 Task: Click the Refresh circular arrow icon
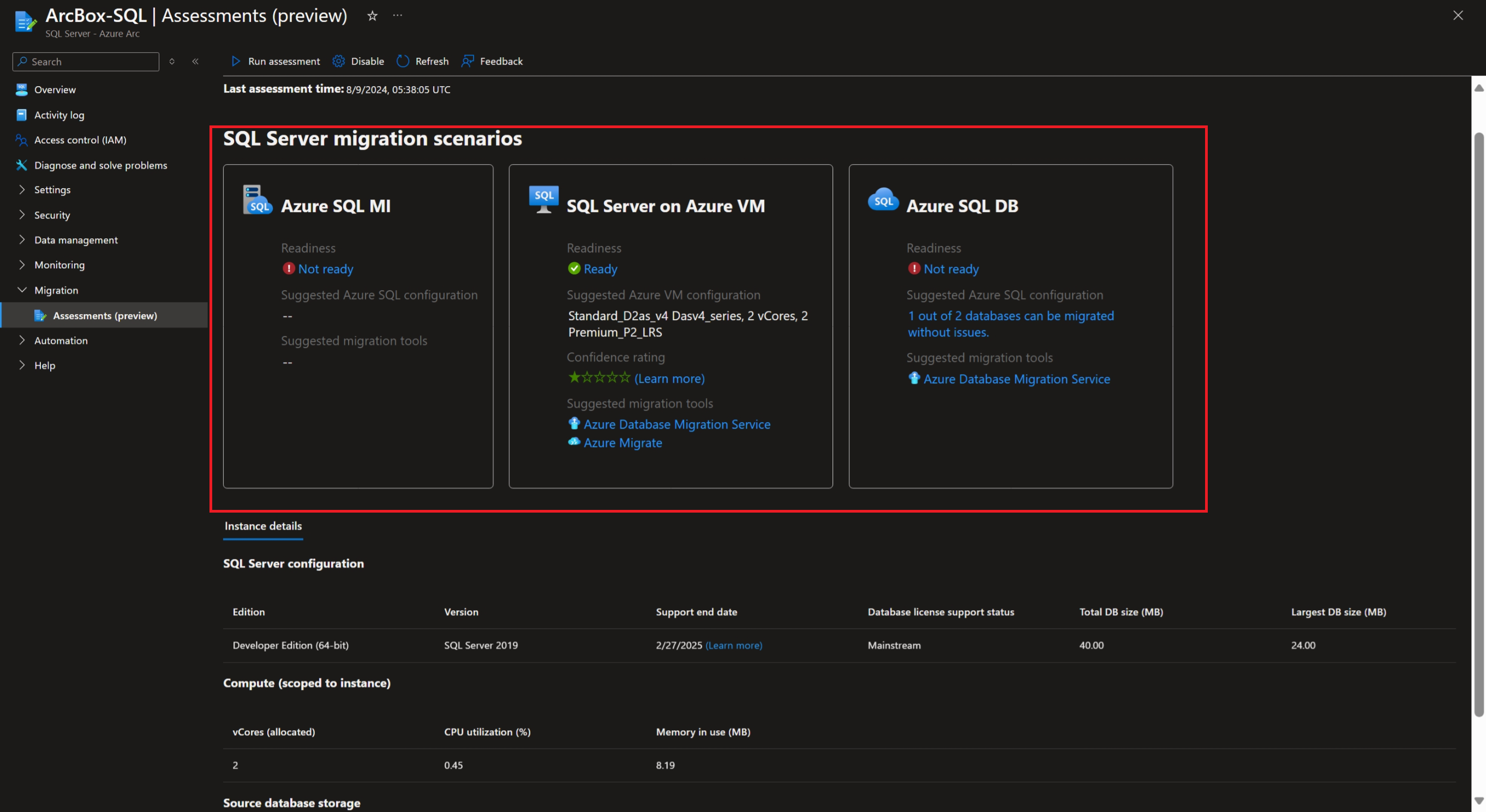pos(403,61)
